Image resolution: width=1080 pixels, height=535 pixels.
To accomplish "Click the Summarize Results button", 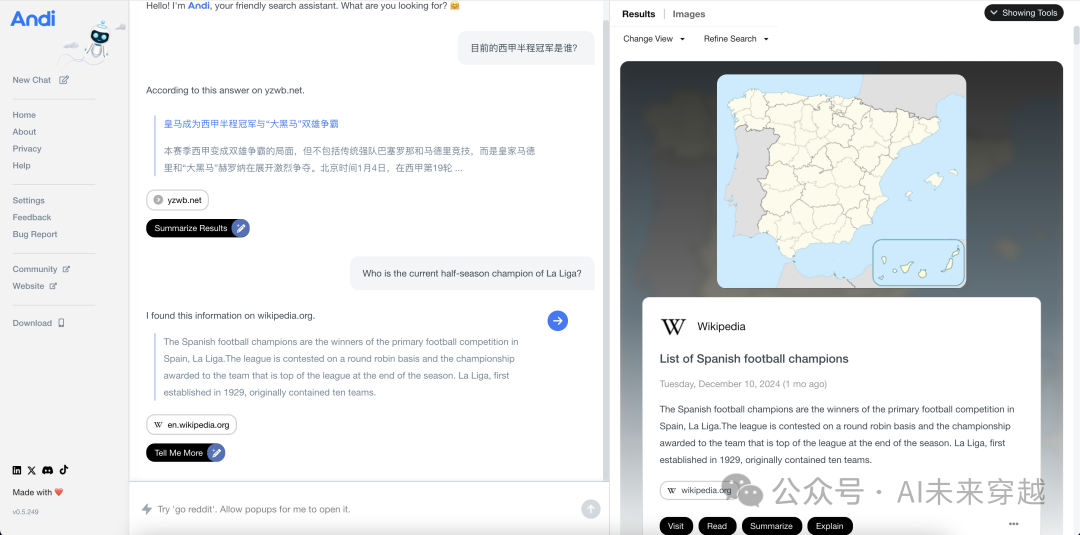I will click(198, 228).
